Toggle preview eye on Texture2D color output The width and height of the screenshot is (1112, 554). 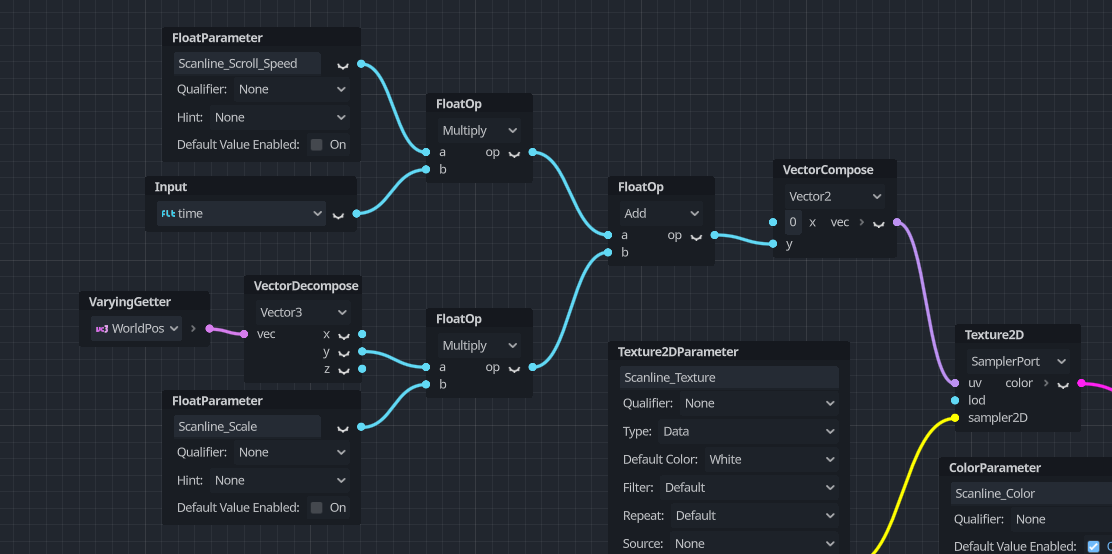1063,384
